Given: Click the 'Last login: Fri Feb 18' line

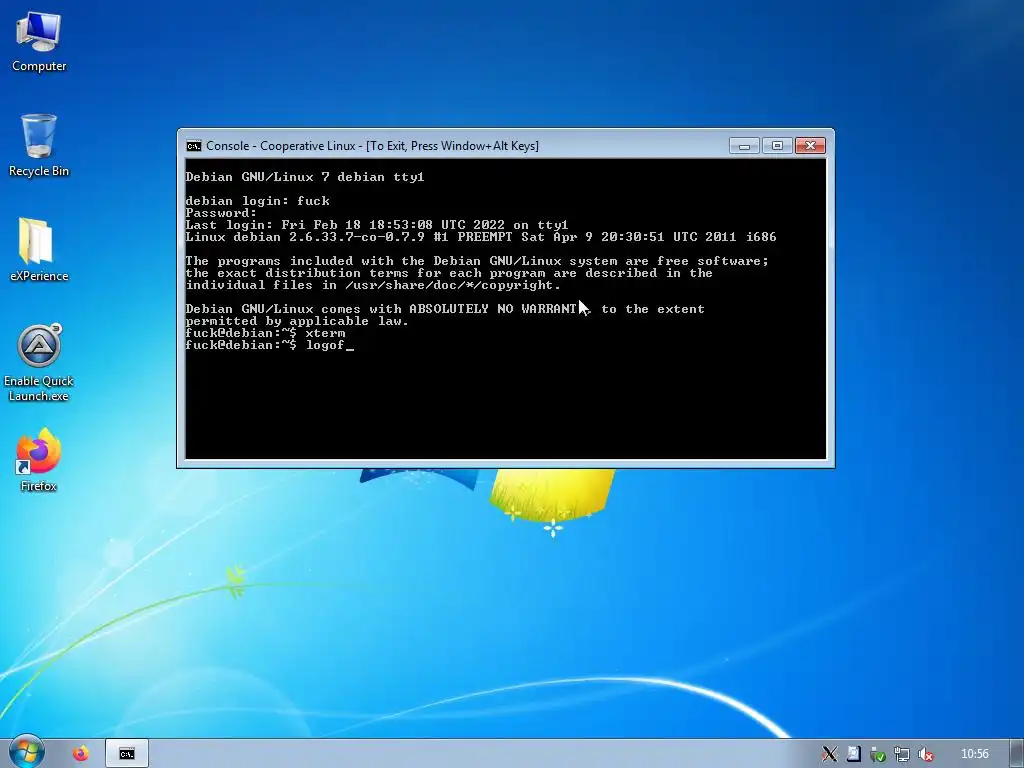Looking at the screenshot, I should click(x=377, y=225).
